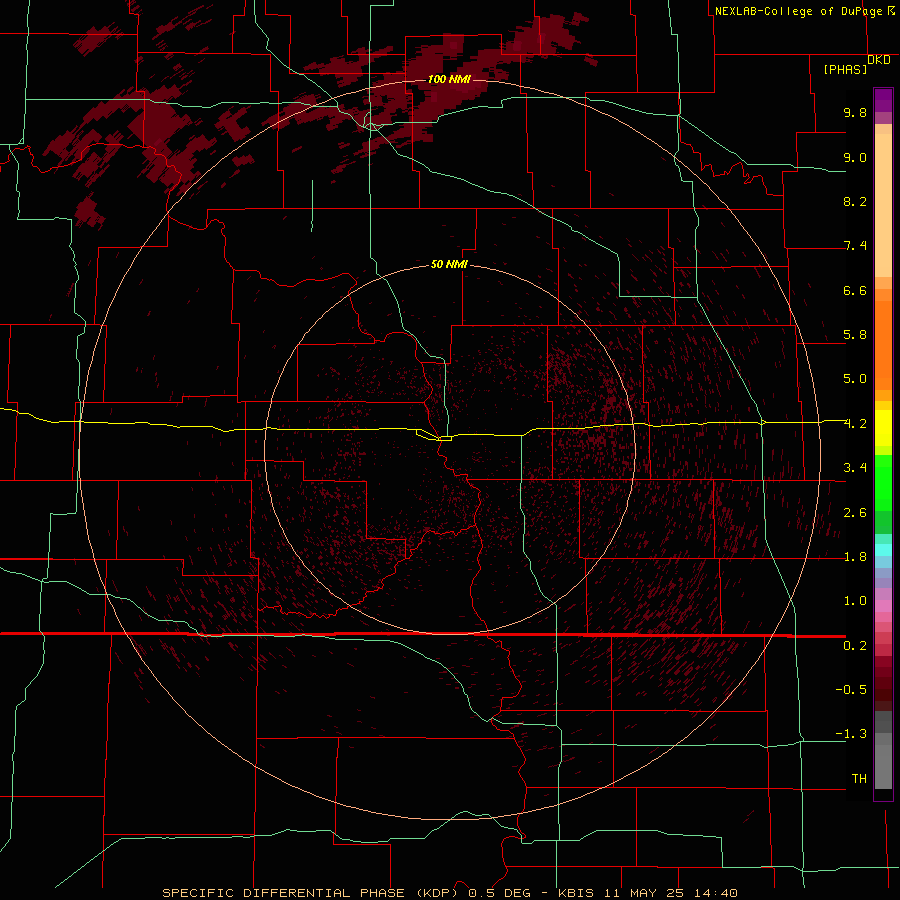Click the 0.5 DEG tilt text in caption
This screenshot has width=900, height=900.
click(x=501, y=893)
